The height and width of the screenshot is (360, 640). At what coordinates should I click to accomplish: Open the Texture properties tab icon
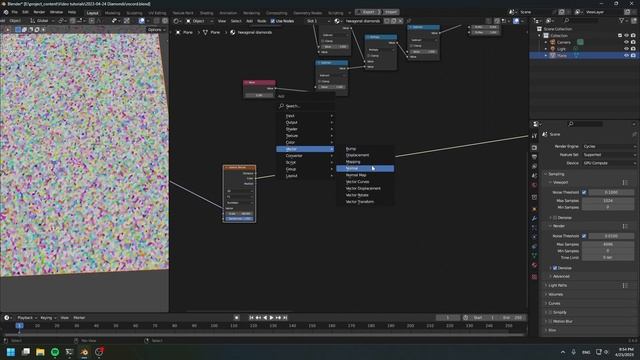coord(534,277)
